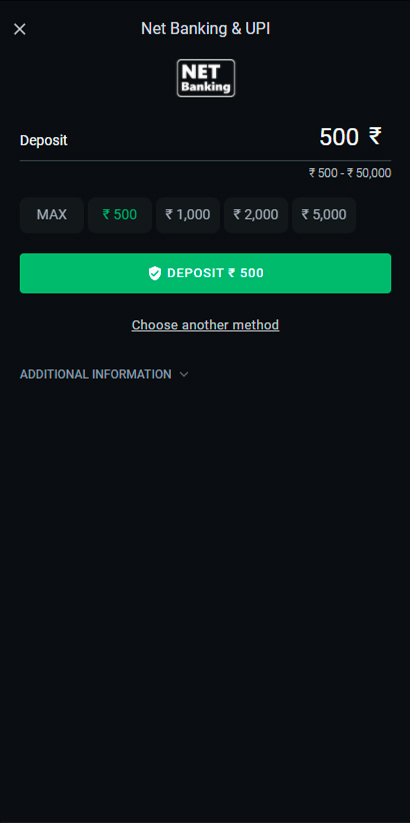Click the large rupee symbol beside amount

tap(375, 136)
